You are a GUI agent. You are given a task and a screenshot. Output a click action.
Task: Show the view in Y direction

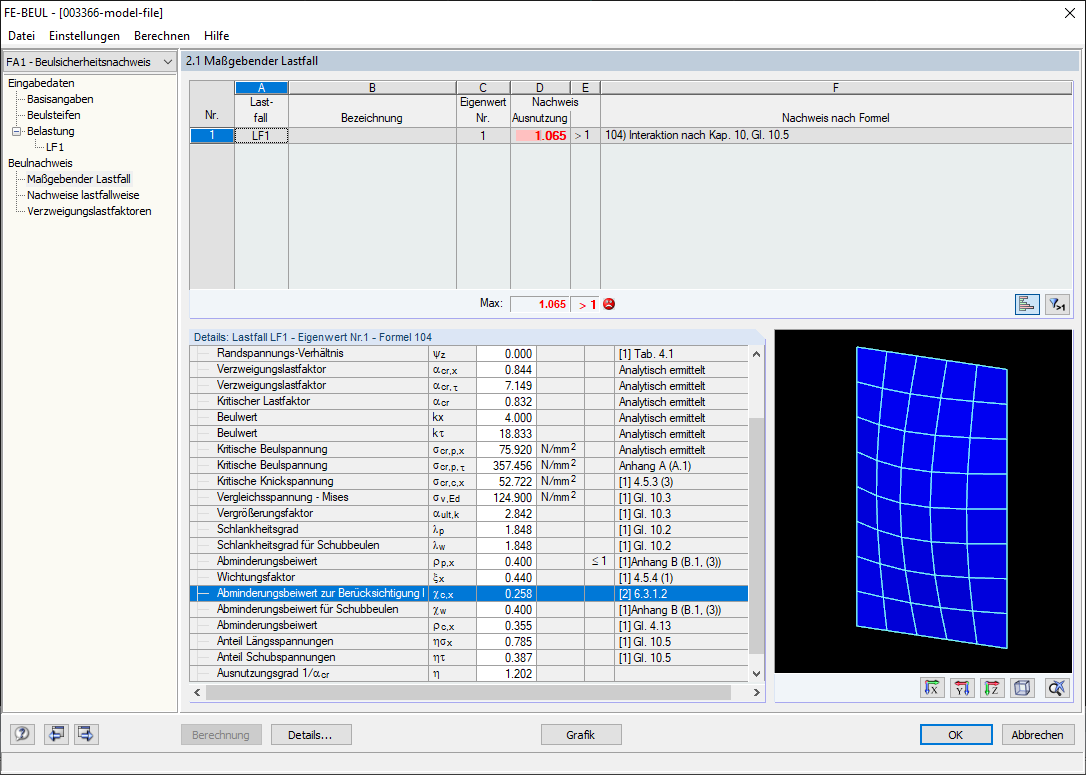962,688
